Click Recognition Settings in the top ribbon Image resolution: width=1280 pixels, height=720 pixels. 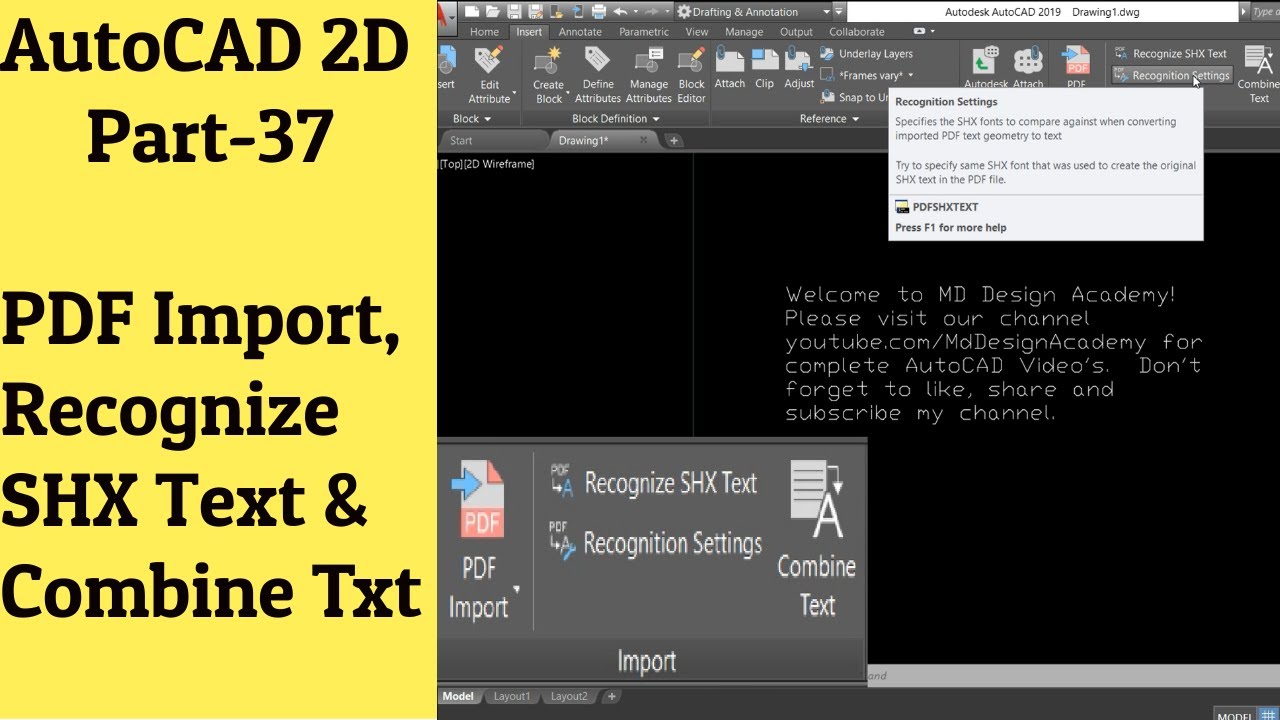pyautogui.click(x=1171, y=76)
